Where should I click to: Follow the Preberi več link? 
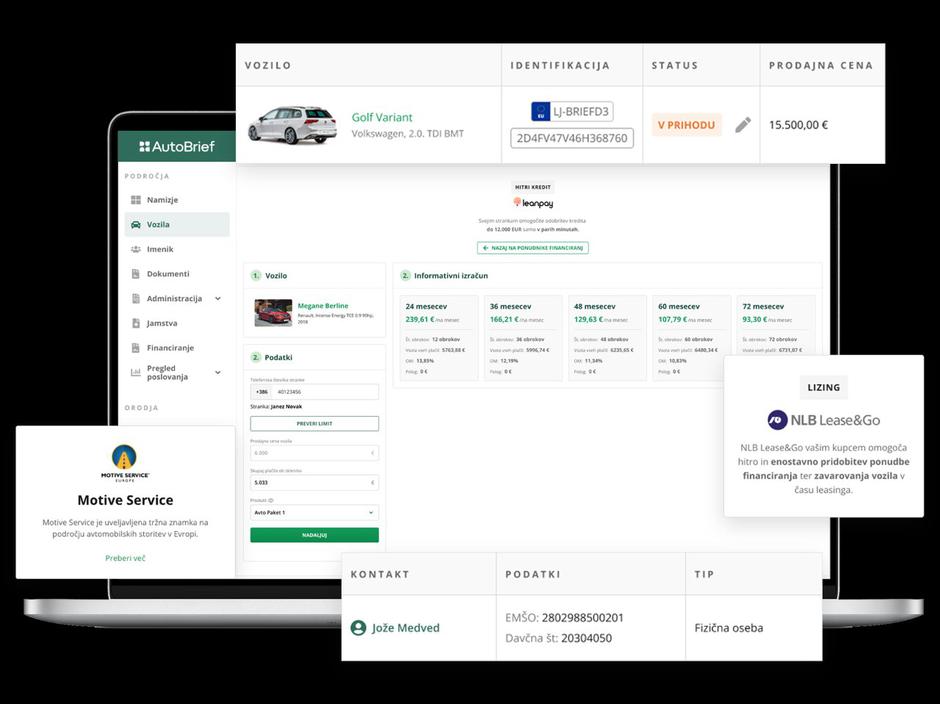point(125,558)
